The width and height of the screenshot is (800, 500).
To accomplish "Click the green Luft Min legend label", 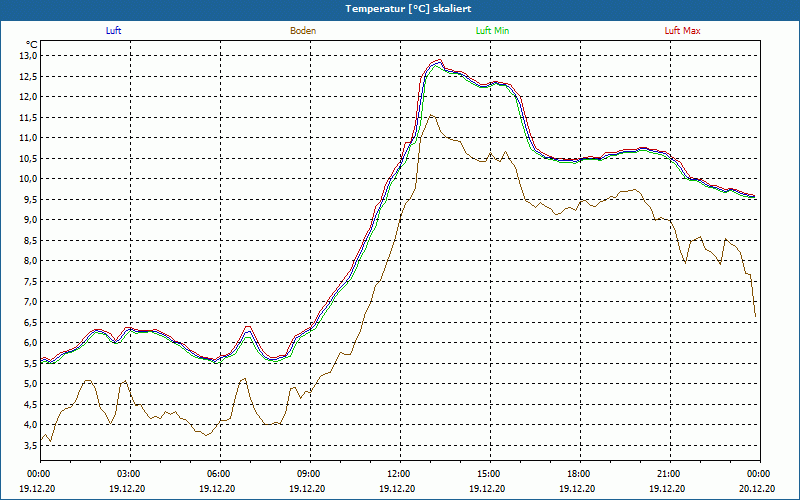I will coord(492,31).
